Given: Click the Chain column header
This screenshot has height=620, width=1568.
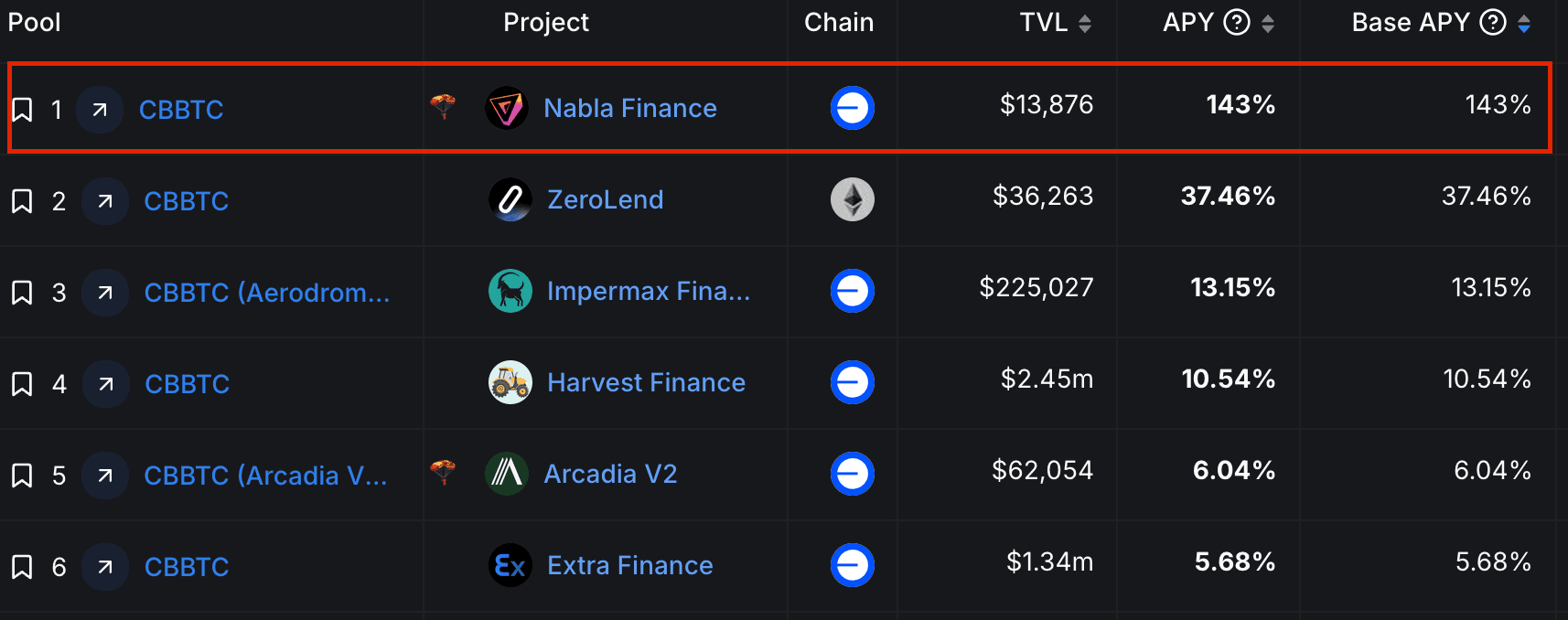Looking at the screenshot, I should [x=839, y=23].
